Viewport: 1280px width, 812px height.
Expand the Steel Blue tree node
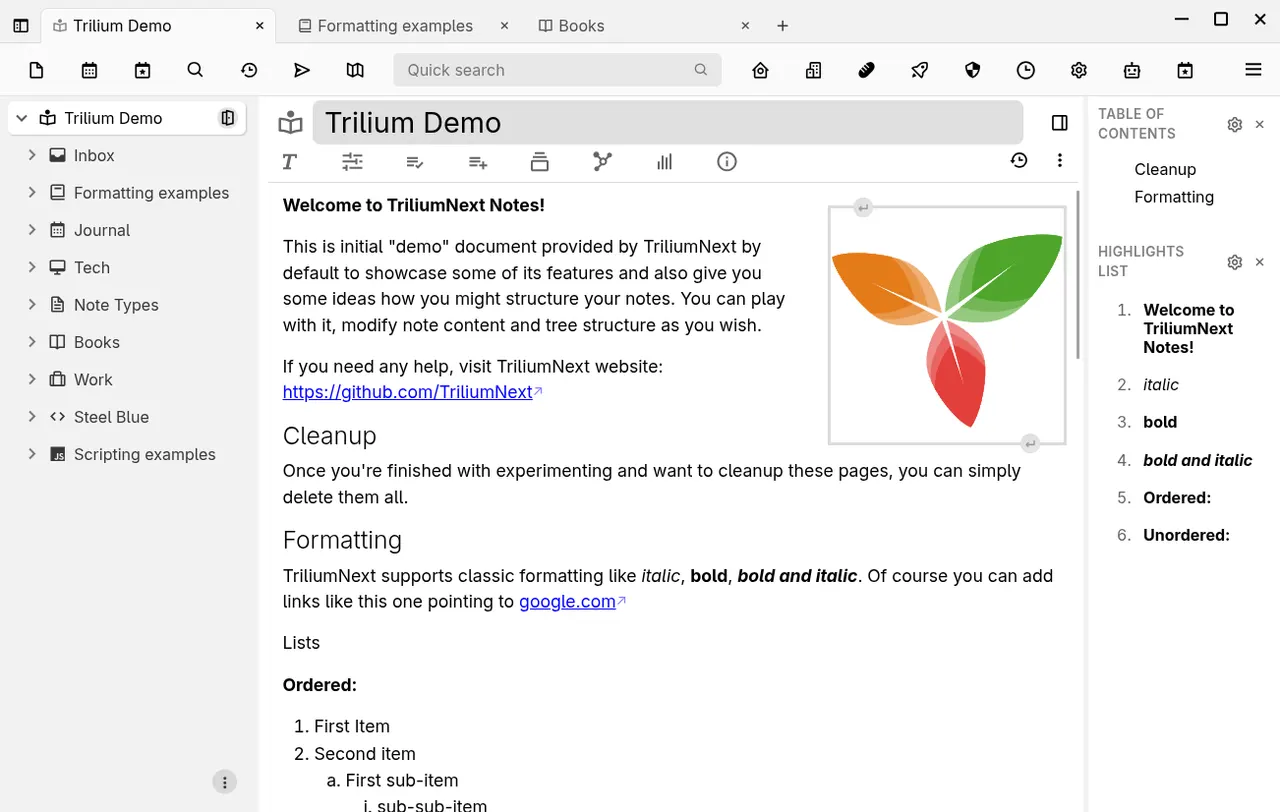[x=32, y=416]
